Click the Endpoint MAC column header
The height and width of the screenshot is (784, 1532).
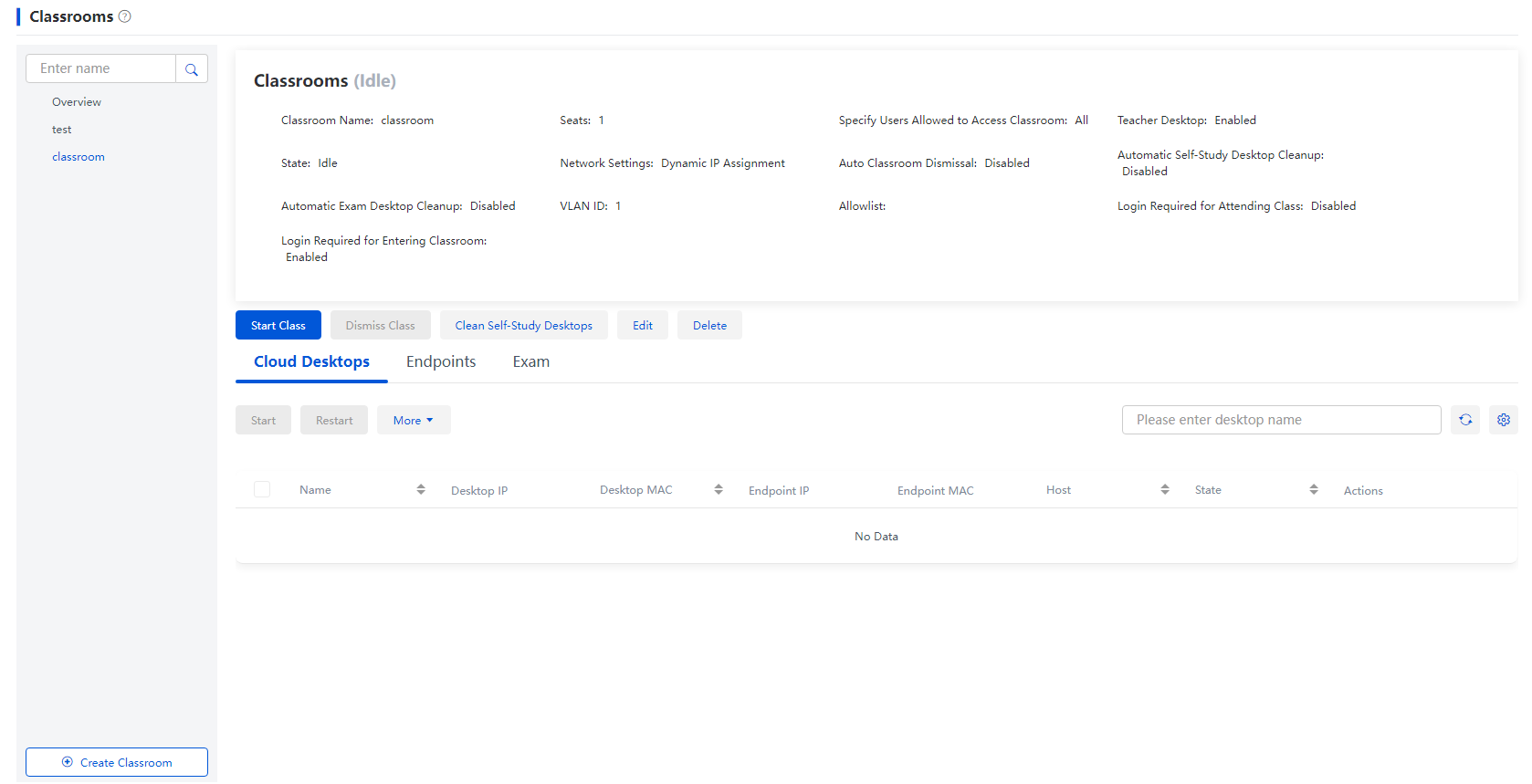[936, 491]
